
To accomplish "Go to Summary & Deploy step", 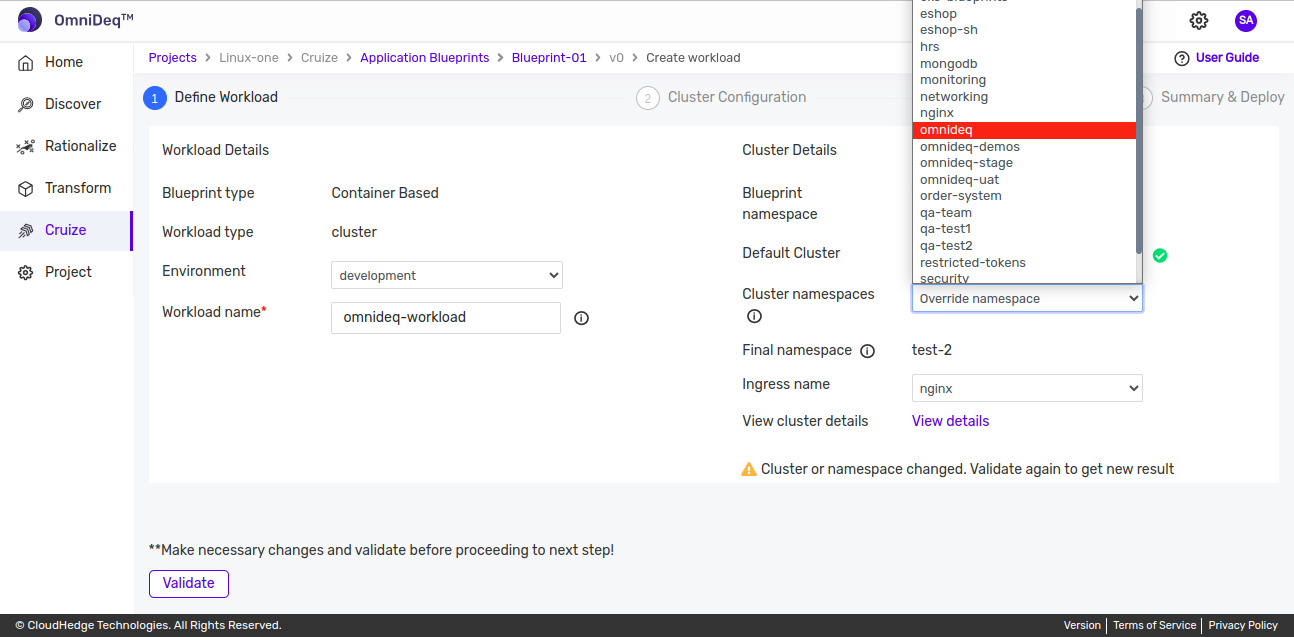I will [x=1222, y=97].
